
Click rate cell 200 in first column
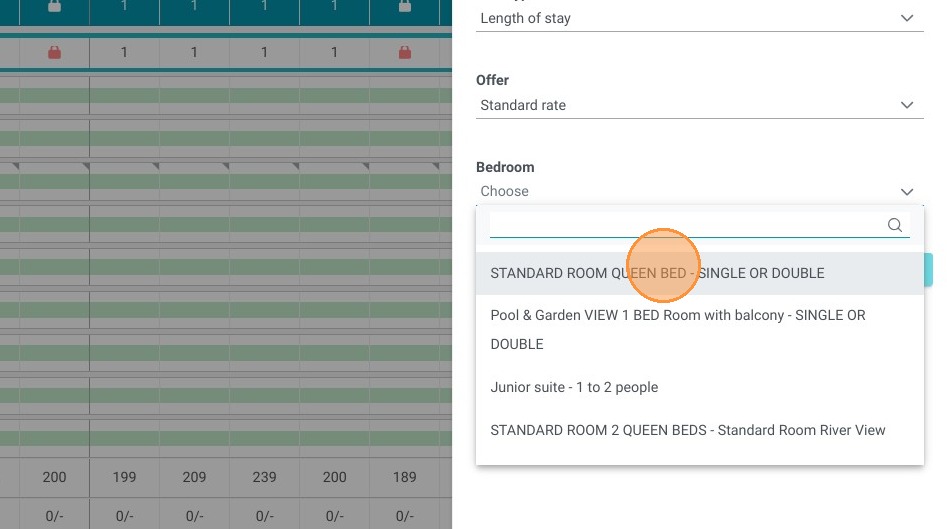54,477
